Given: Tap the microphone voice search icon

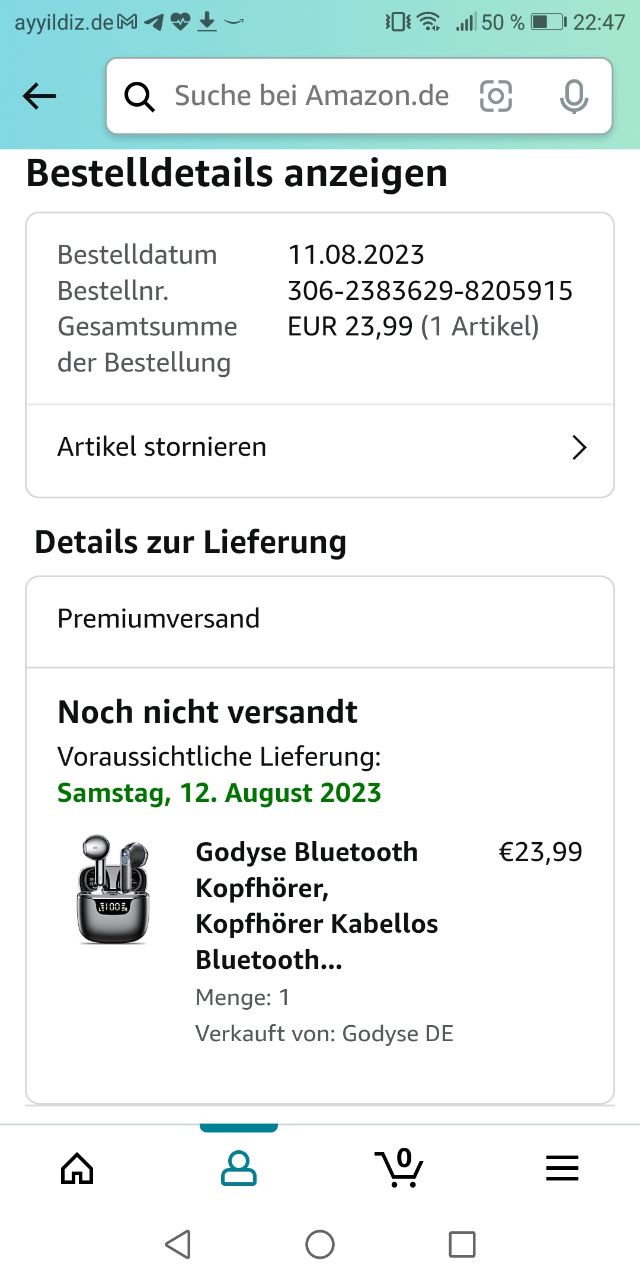Looking at the screenshot, I should tap(573, 96).
